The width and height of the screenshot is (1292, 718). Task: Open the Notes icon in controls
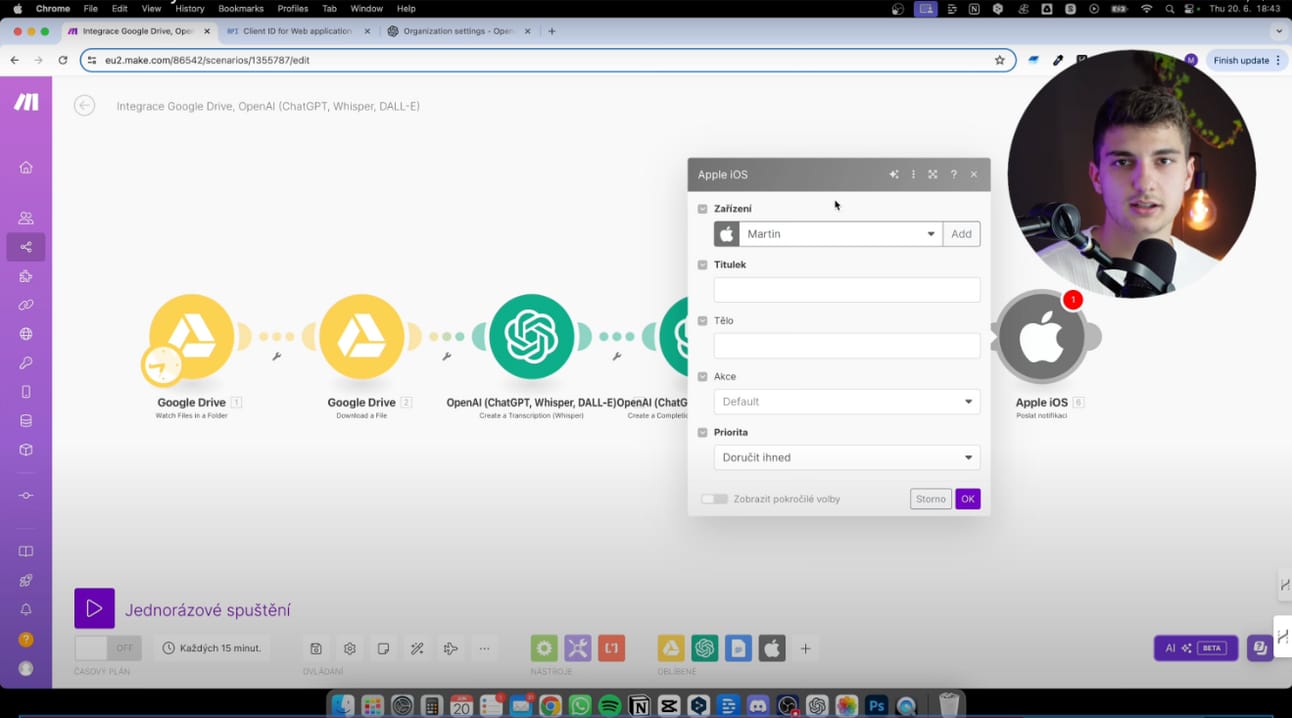384,648
